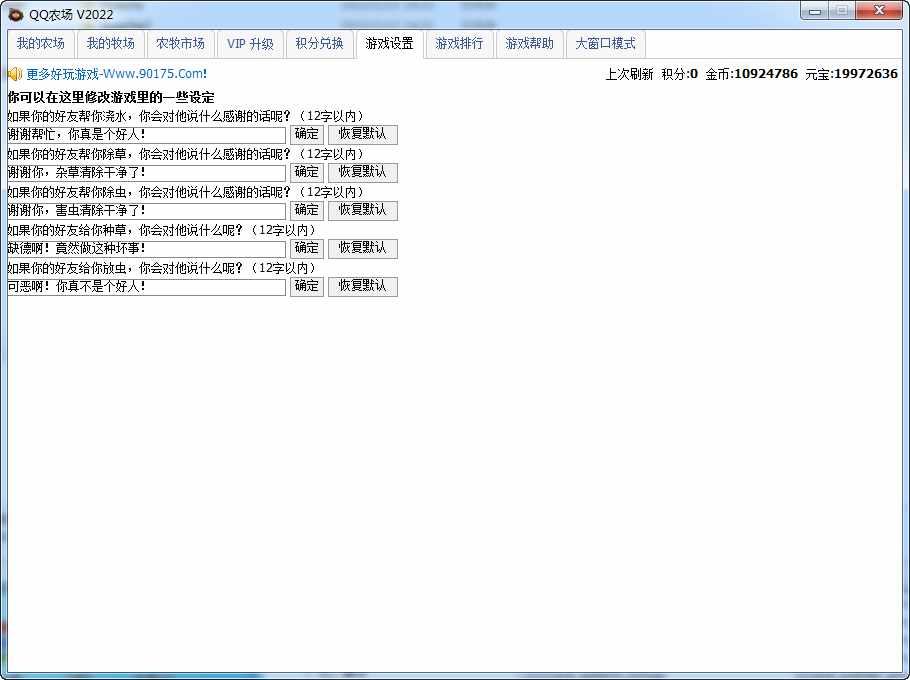Select the VIP 升级 tab

(250, 44)
